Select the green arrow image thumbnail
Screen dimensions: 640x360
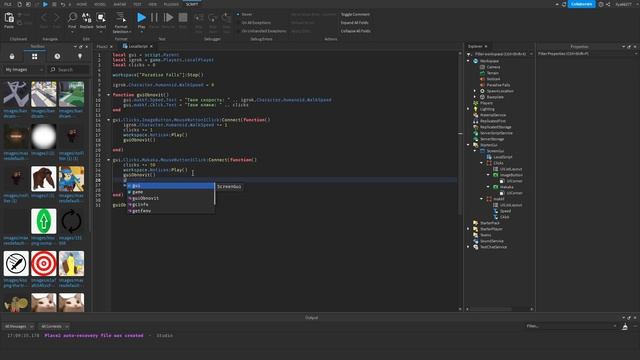44,221
